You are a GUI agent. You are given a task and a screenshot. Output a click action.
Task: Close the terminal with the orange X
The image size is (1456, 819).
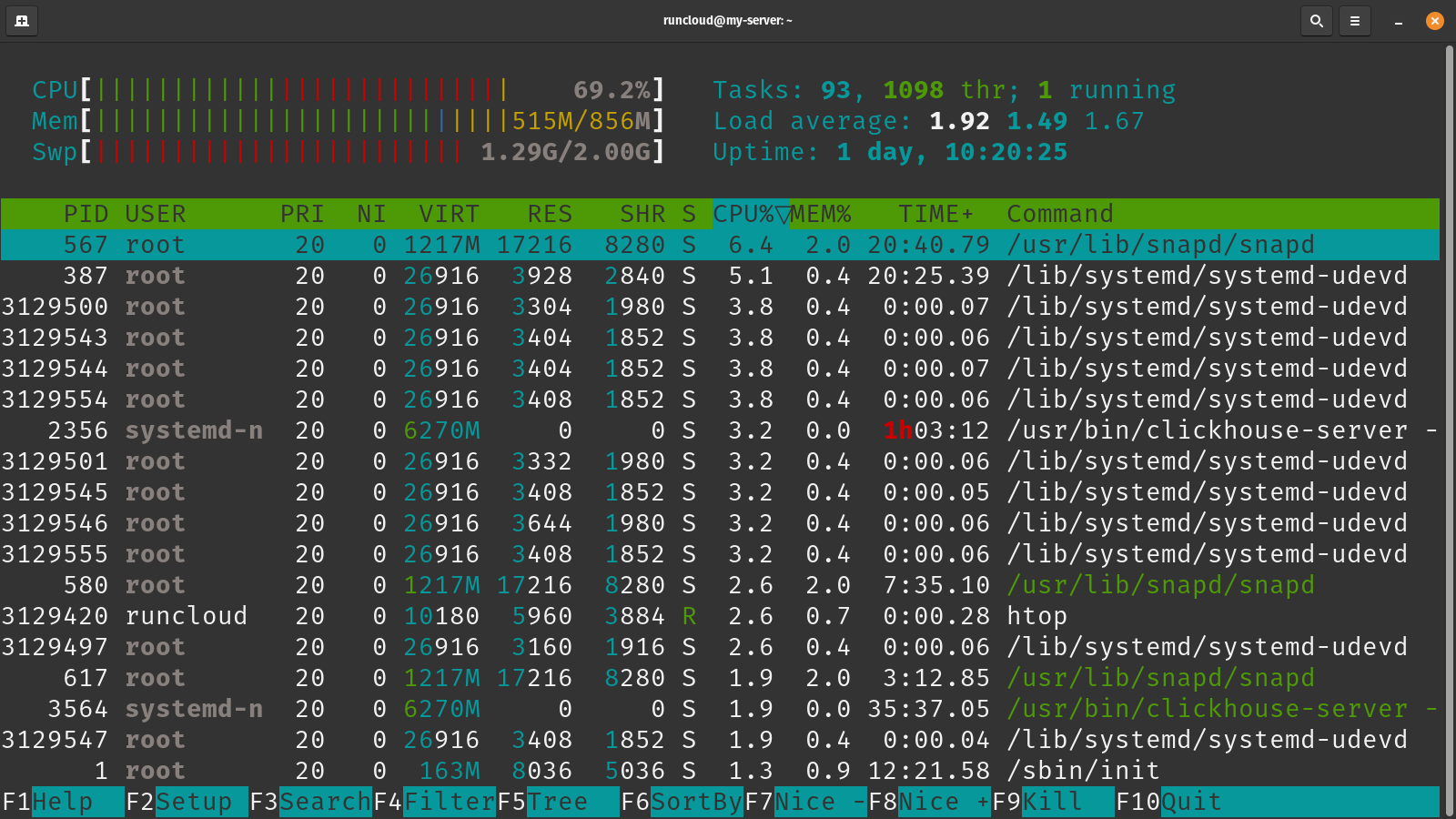point(1435,20)
